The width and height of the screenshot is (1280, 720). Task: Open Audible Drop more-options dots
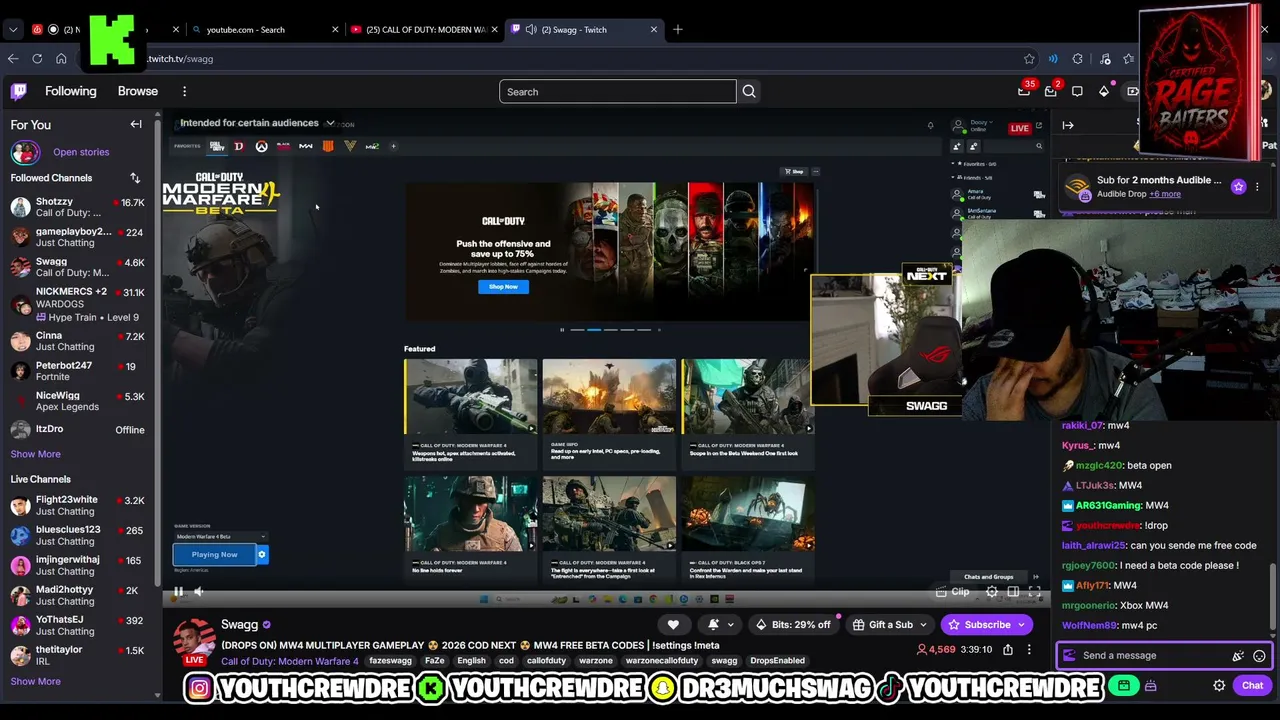pos(1257,187)
